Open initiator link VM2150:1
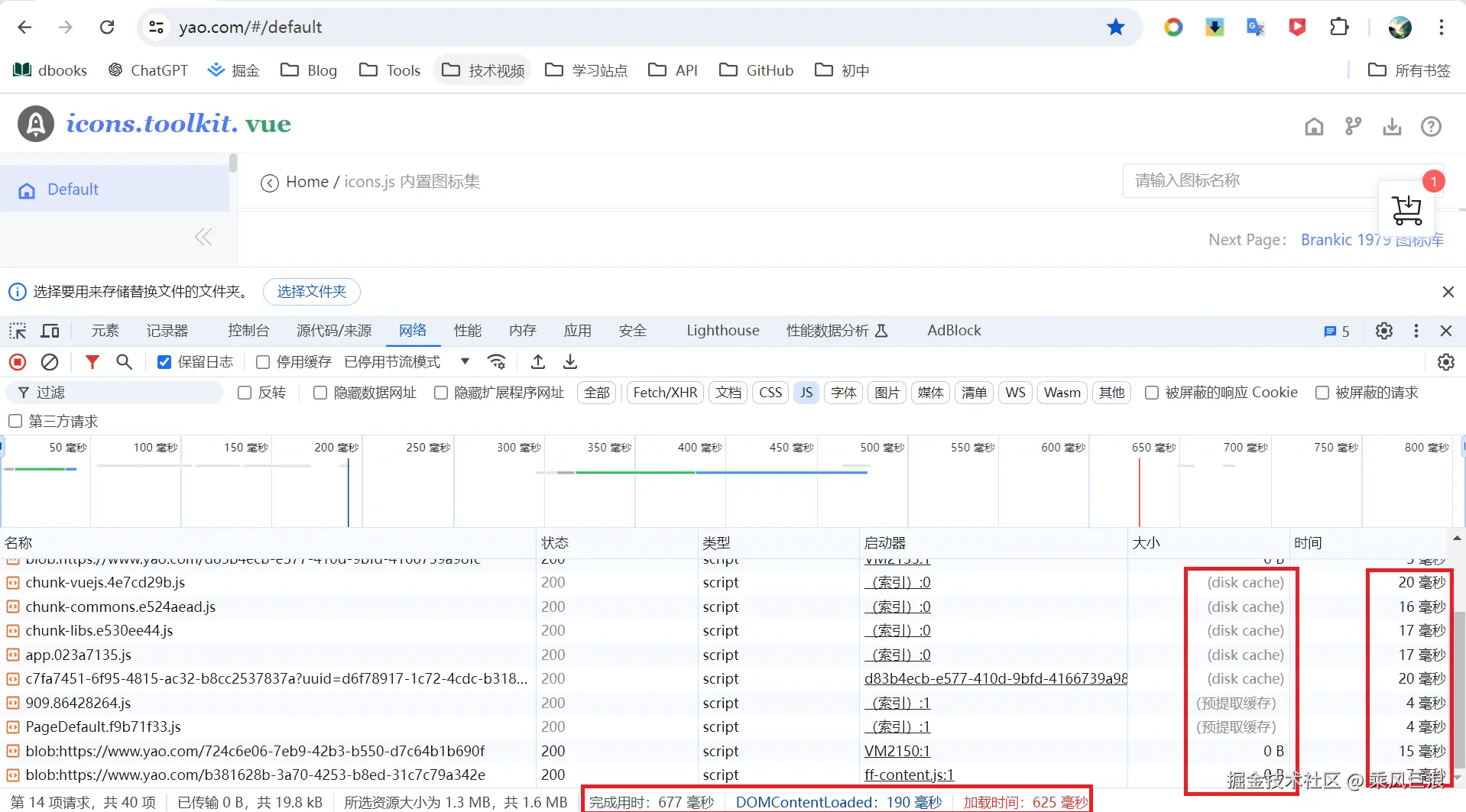 (x=897, y=751)
